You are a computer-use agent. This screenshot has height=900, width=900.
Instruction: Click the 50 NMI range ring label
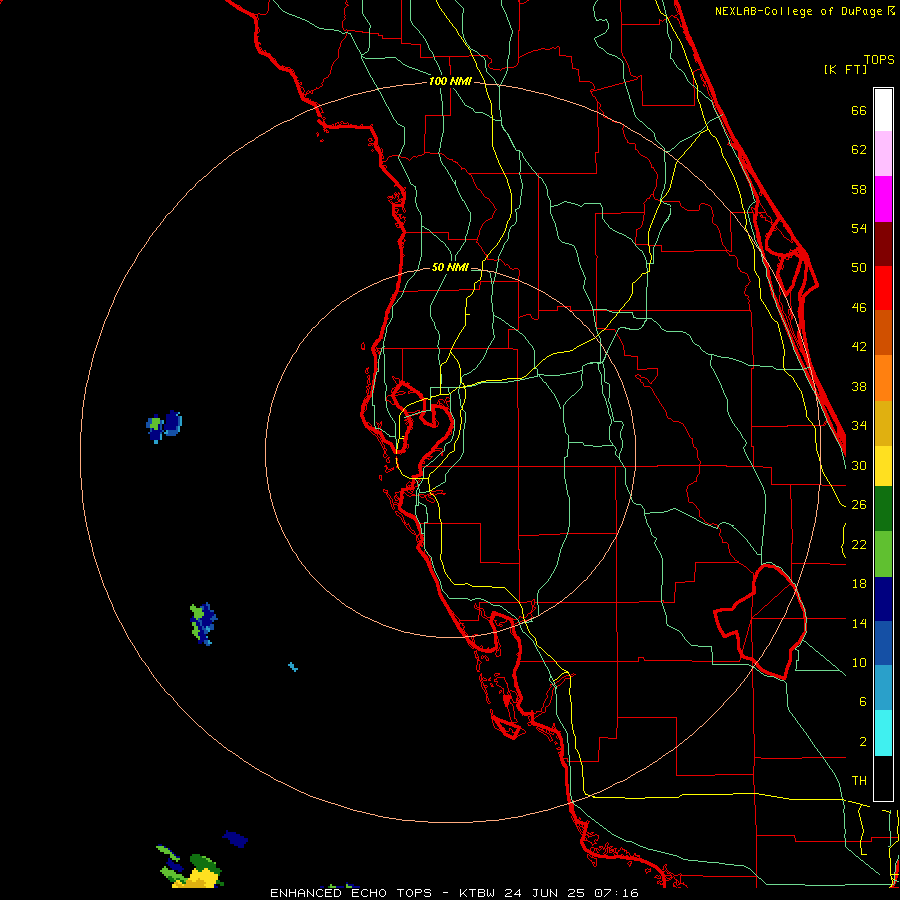(x=450, y=267)
